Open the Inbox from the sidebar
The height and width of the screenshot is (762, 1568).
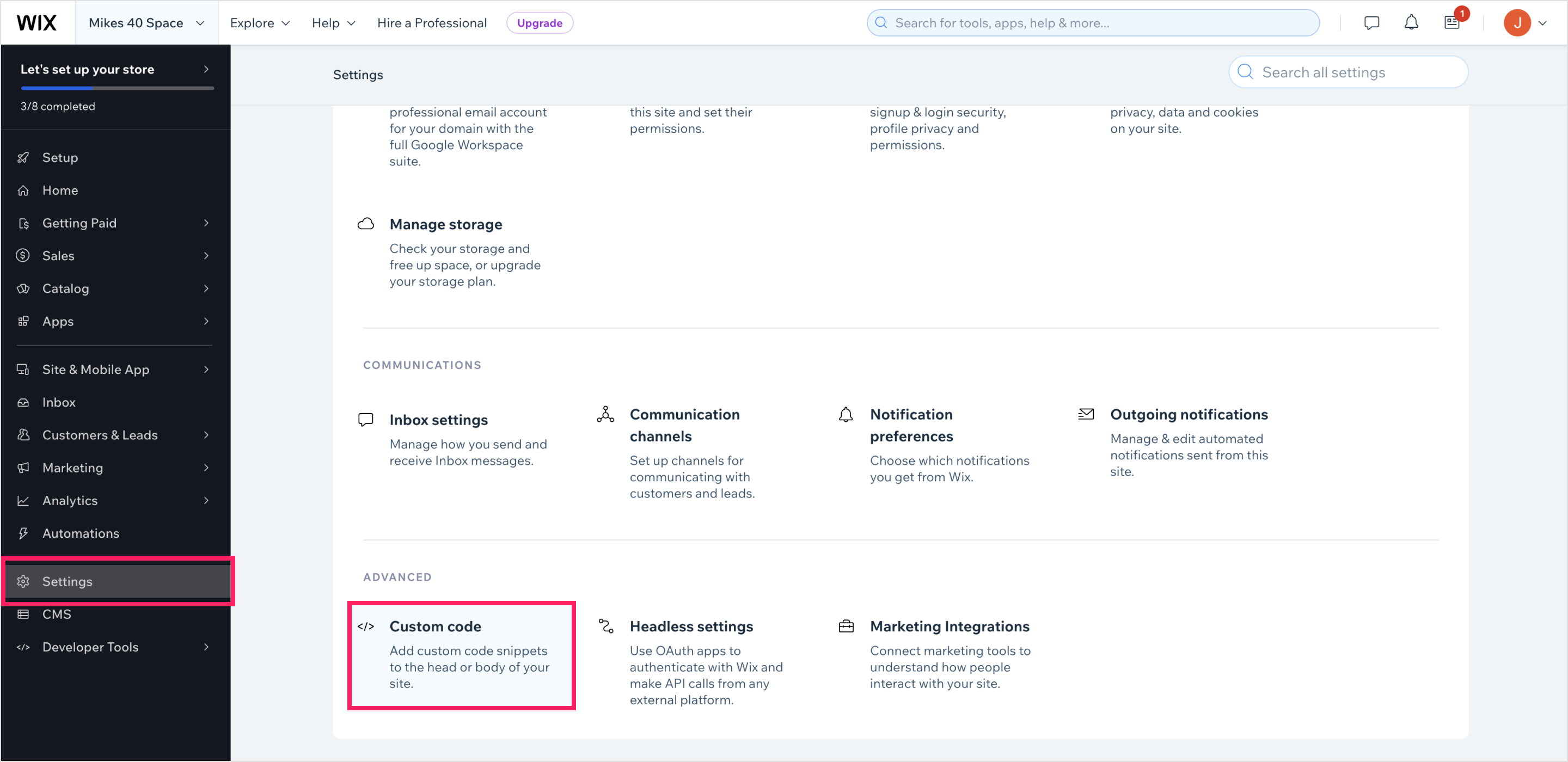[x=58, y=402]
